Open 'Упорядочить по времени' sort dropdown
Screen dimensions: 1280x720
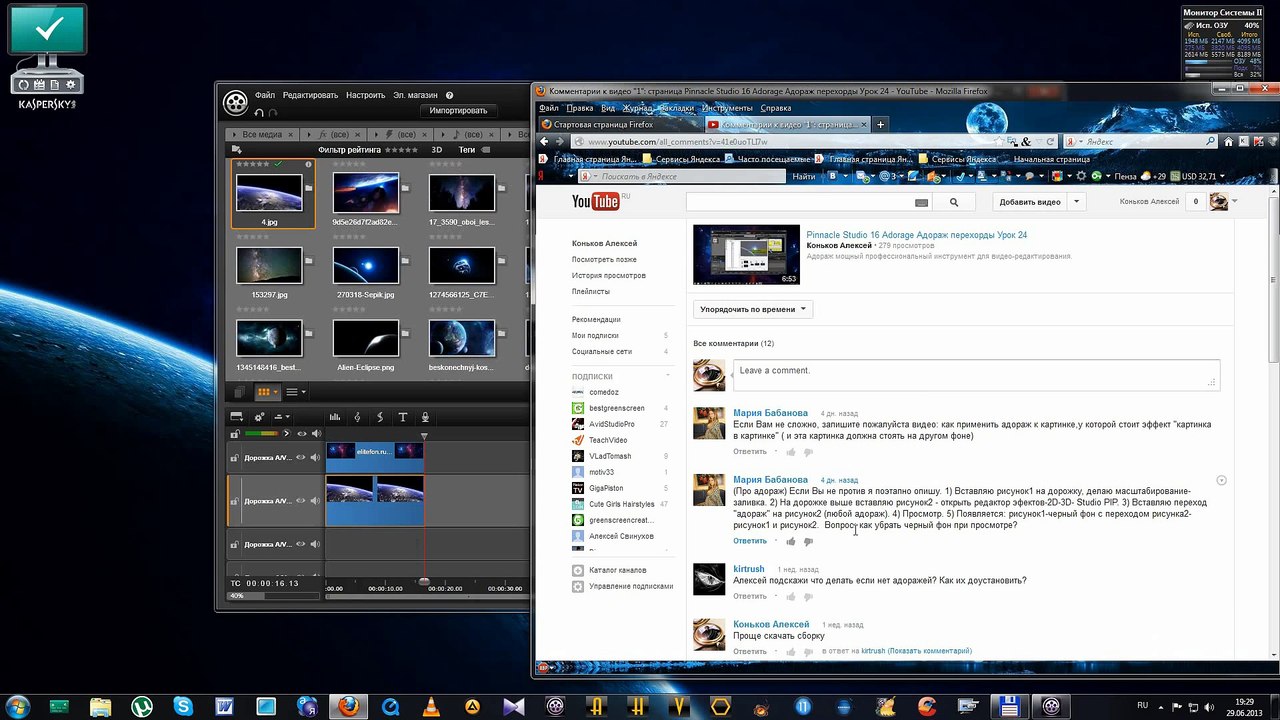point(753,309)
